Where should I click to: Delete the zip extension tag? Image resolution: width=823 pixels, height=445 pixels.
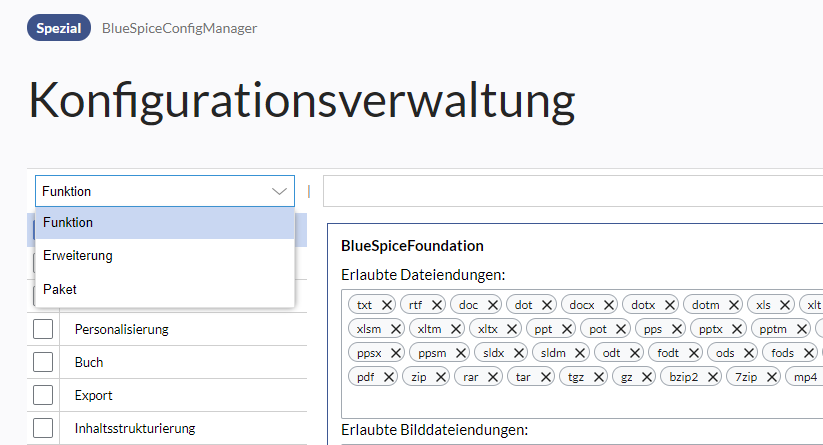440,377
